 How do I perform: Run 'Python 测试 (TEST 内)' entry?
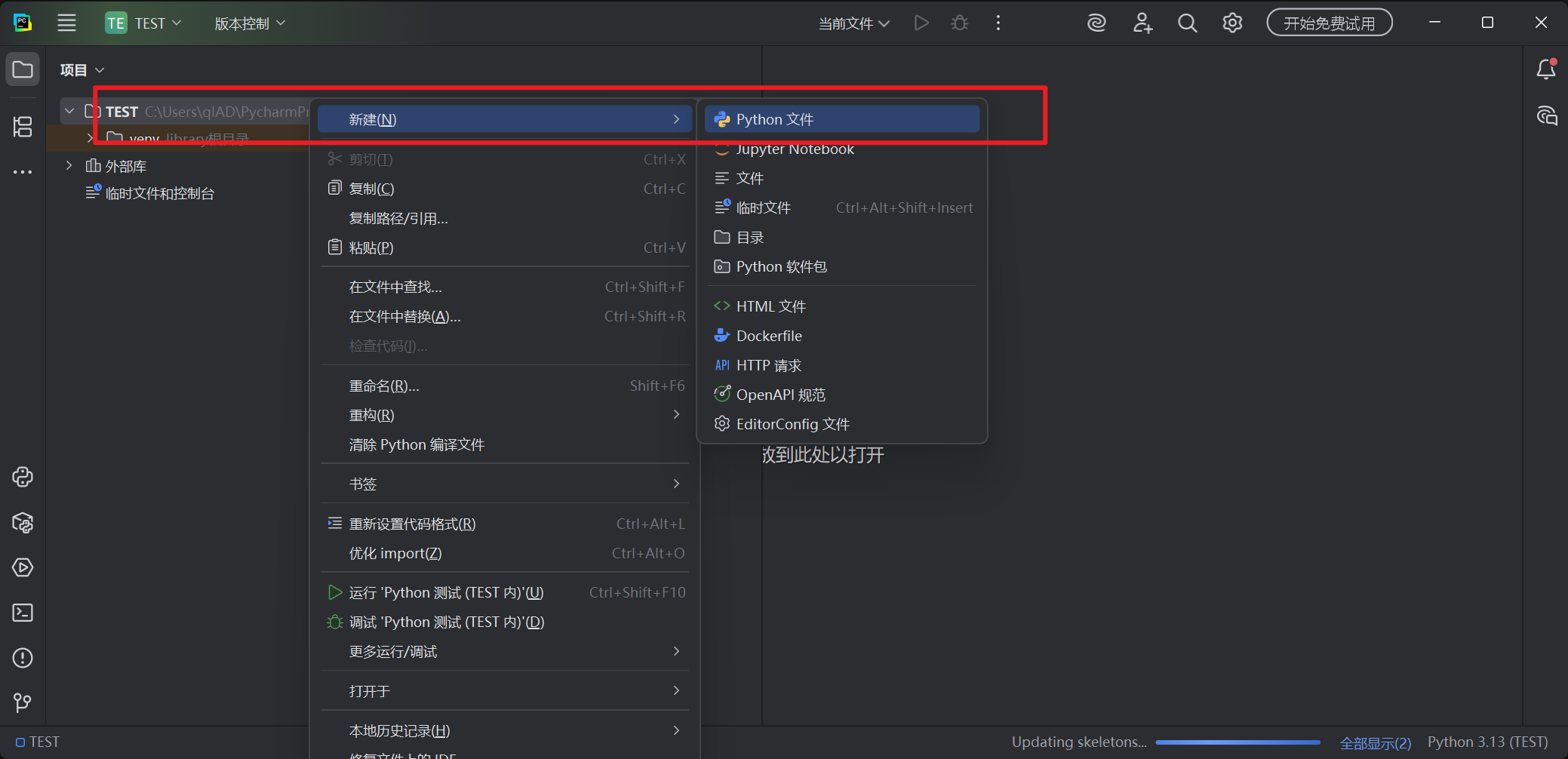click(504, 592)
